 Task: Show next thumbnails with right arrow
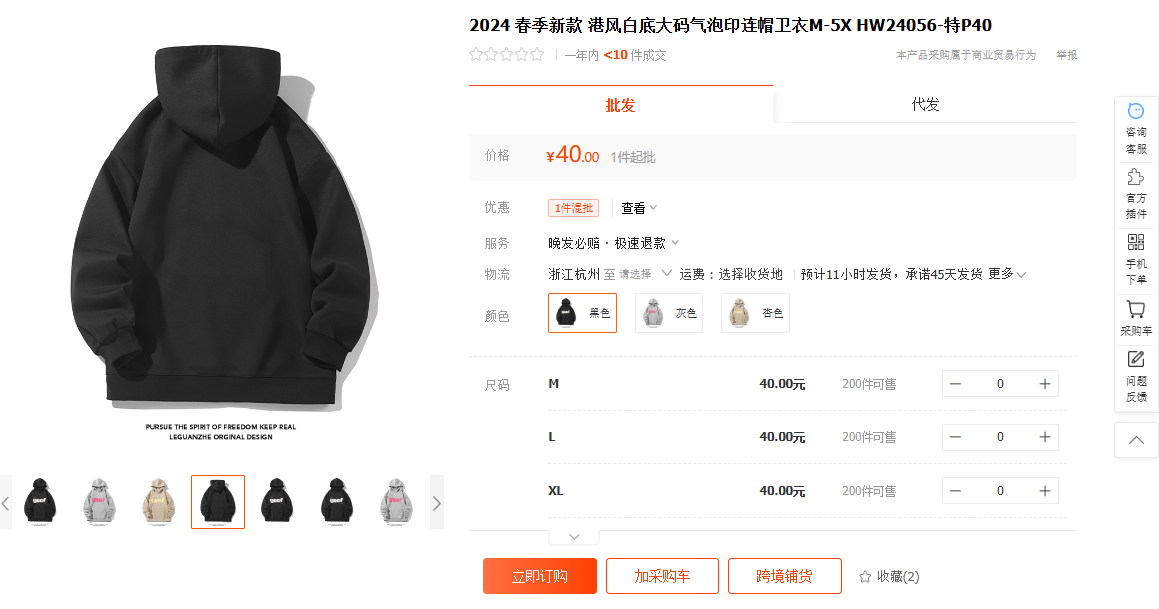(x=437, y=503)
